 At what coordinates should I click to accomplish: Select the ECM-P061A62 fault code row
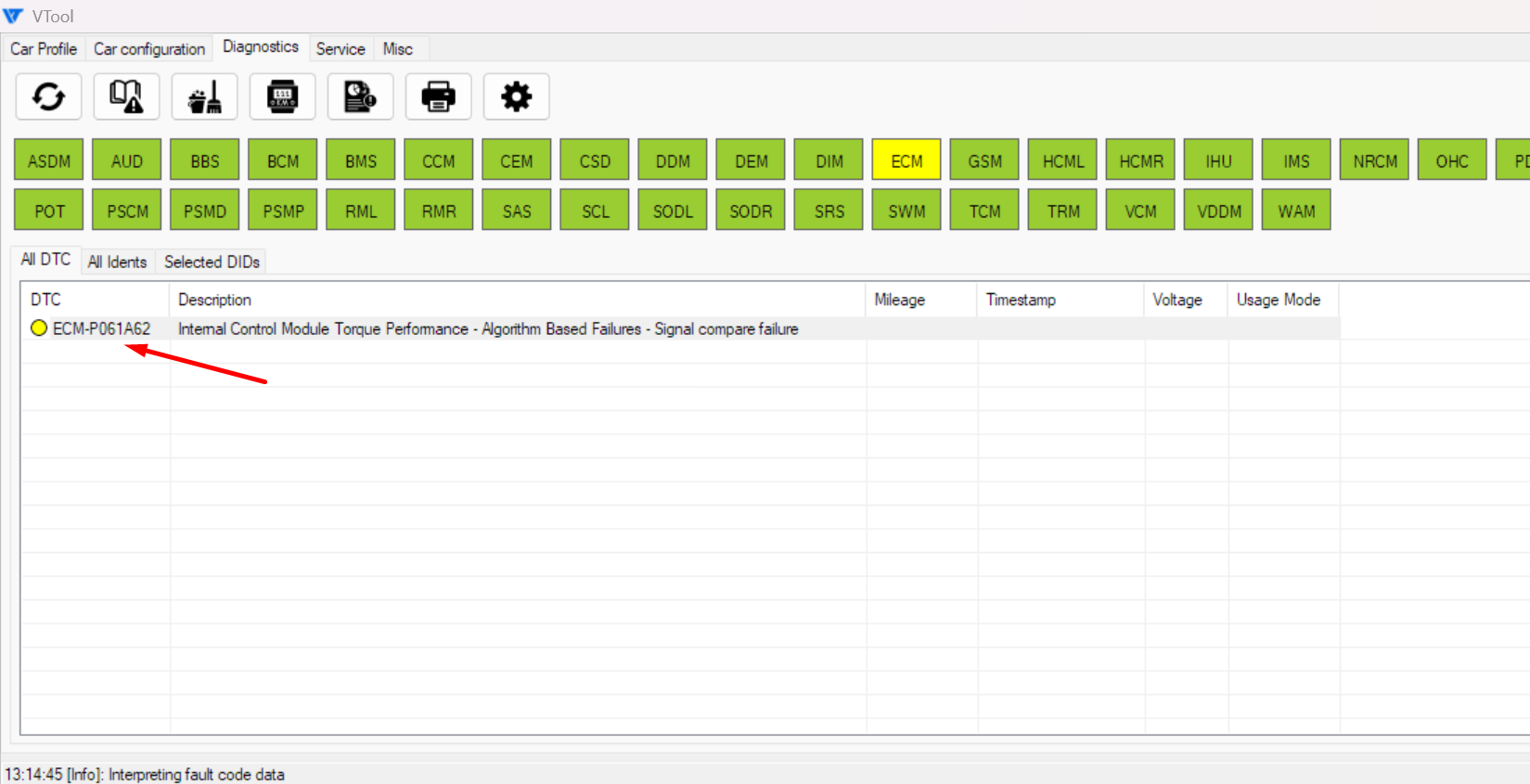pos(487,328)
